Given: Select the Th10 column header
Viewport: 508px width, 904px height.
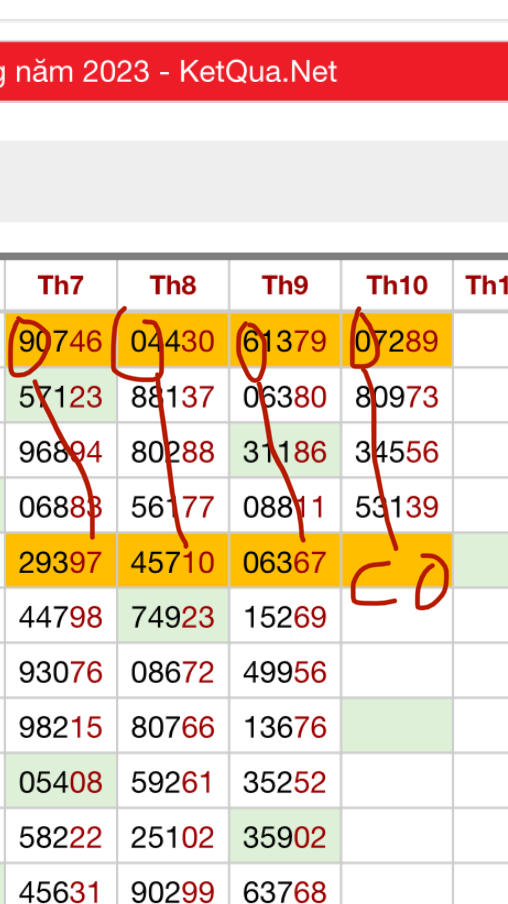Looking at the screenshot, I should pos(397,285).
